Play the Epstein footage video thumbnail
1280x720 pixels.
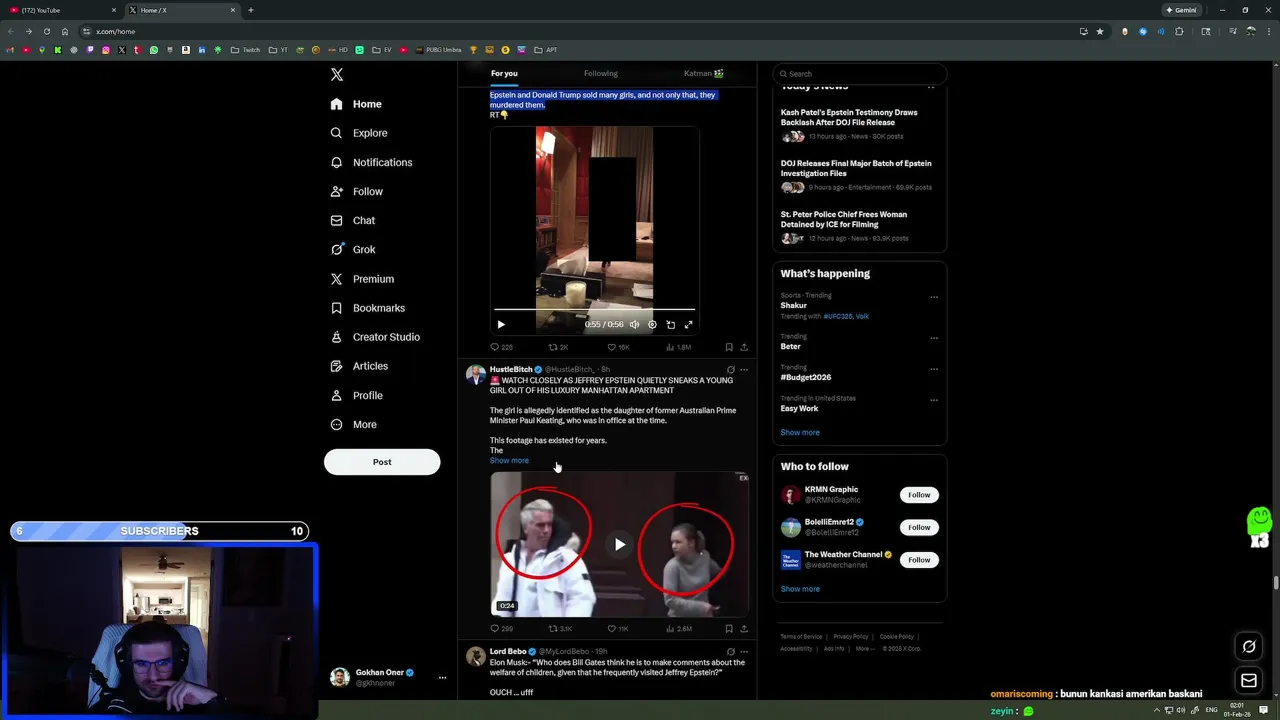[619, 544]
